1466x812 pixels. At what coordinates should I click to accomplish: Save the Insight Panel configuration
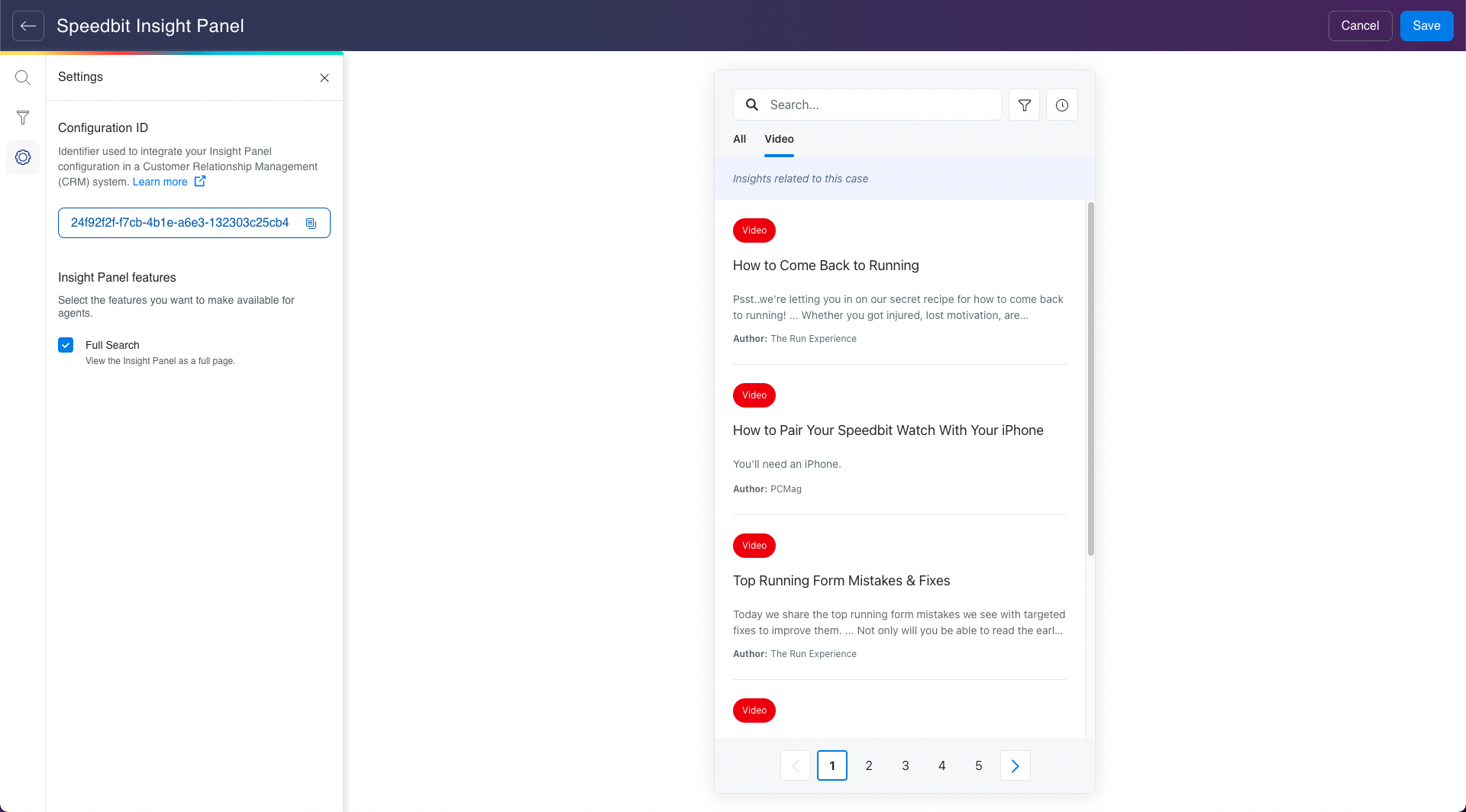point(1426,25)
